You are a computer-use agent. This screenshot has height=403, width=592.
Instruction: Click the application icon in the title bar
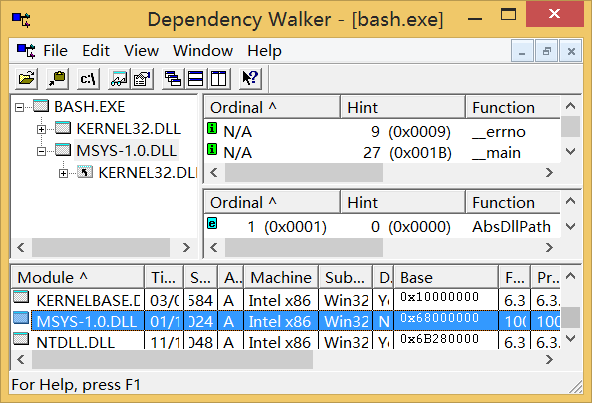(21, 20)
